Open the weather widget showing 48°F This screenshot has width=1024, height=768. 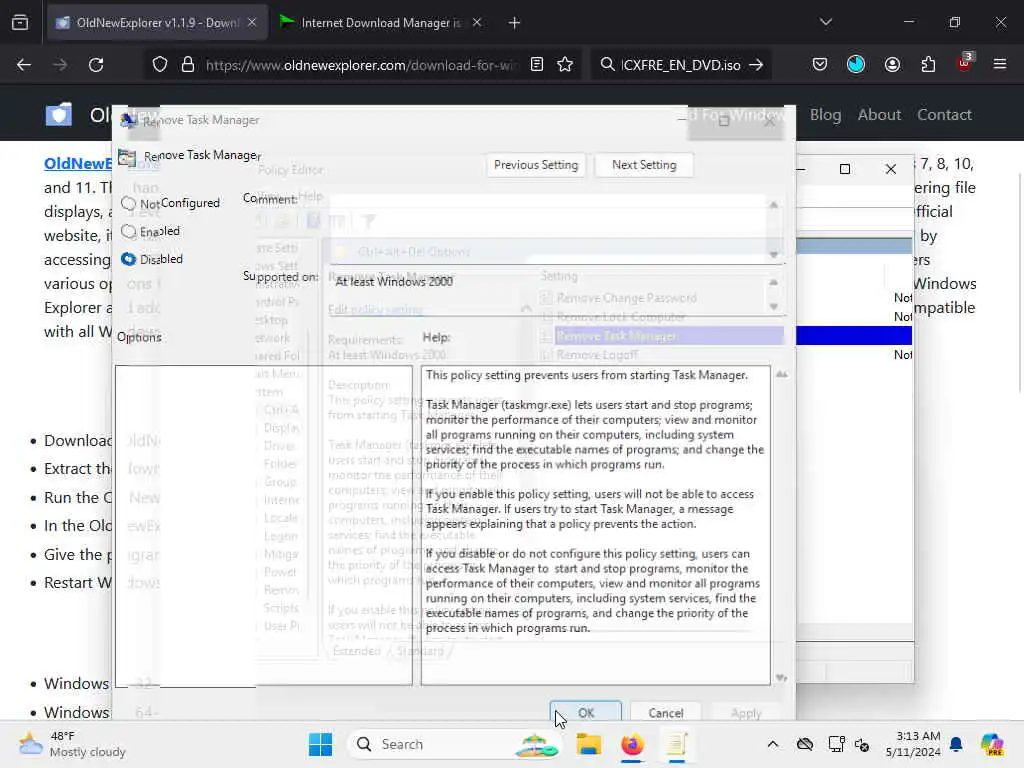(x=72, y=744)
